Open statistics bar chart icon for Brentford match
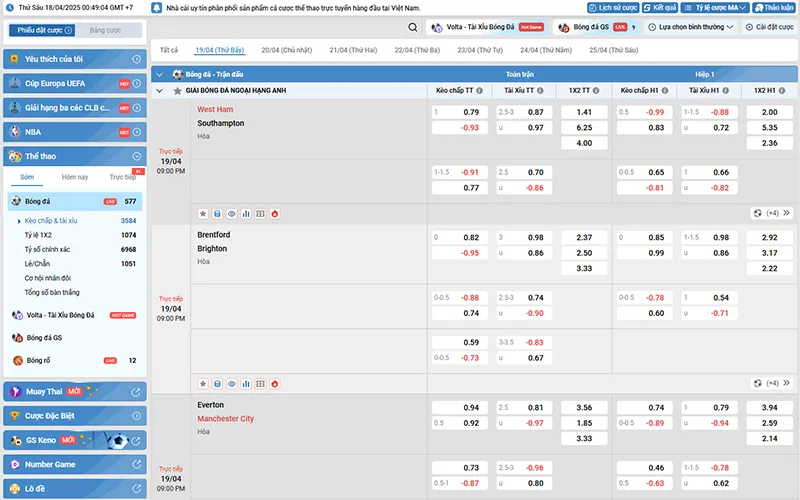This screenshot has height=500, width=800. (246, 384)
